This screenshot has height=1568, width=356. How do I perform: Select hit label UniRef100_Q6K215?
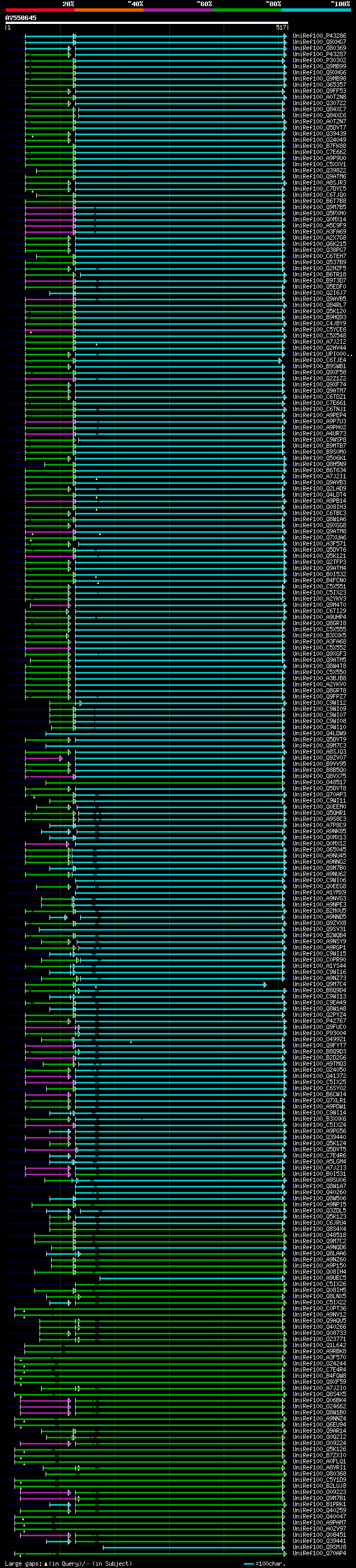pos(319,244)
